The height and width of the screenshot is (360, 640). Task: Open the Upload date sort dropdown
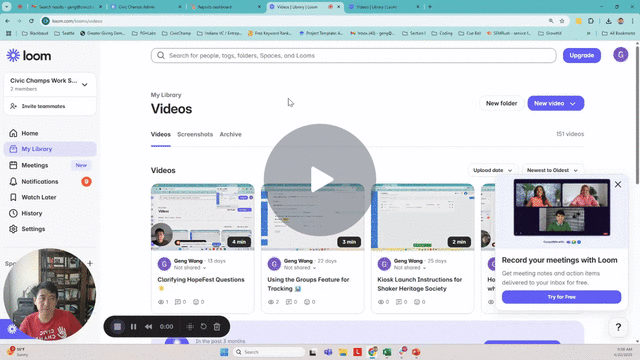[493, 170]
